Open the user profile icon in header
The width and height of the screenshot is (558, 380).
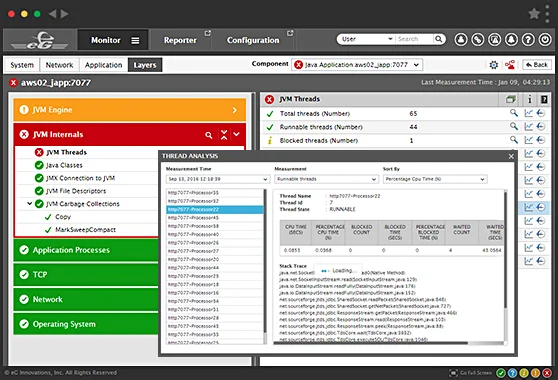tap(461, 39)
